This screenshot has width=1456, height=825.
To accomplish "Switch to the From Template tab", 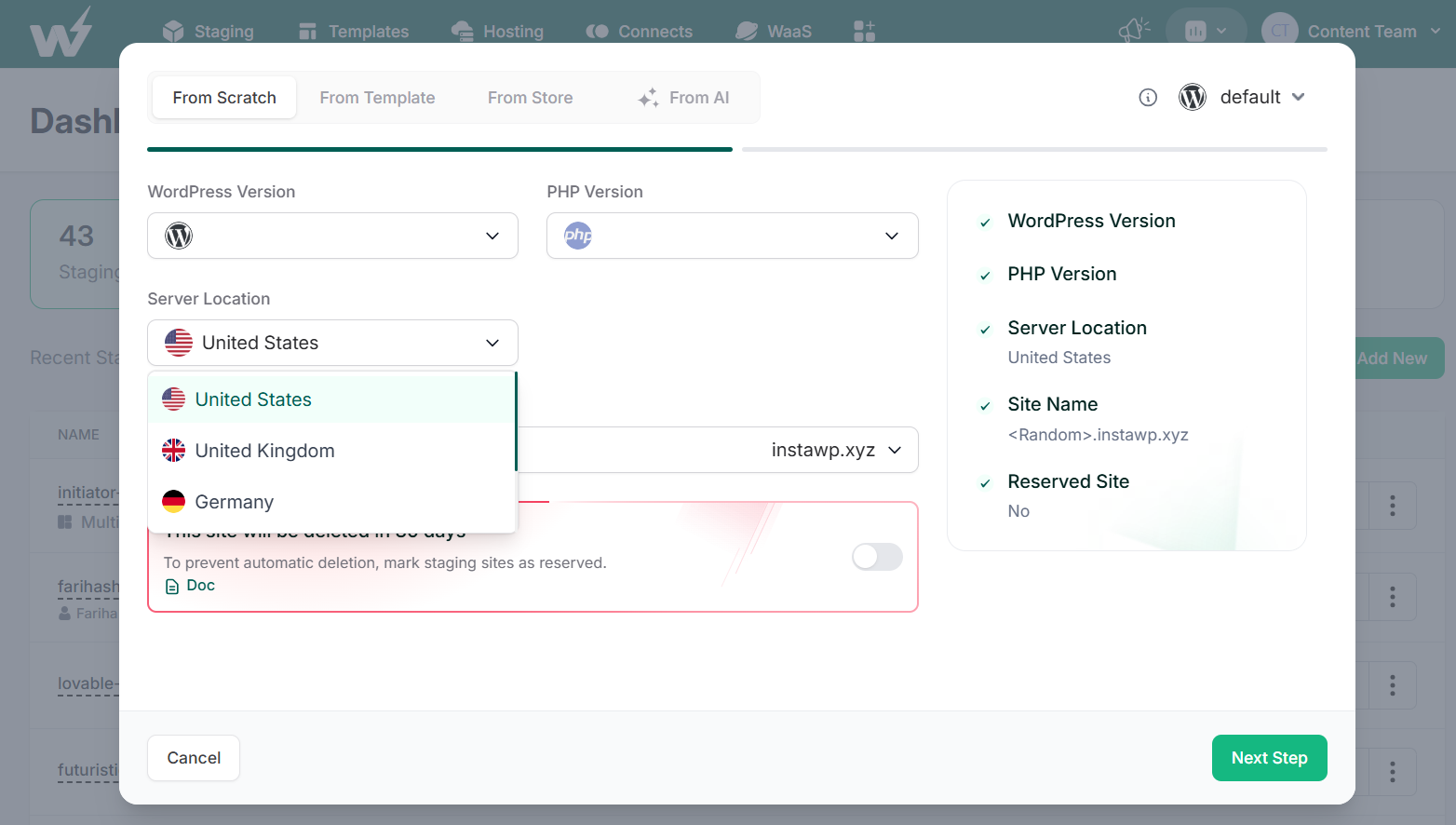I will coord(377,98).
